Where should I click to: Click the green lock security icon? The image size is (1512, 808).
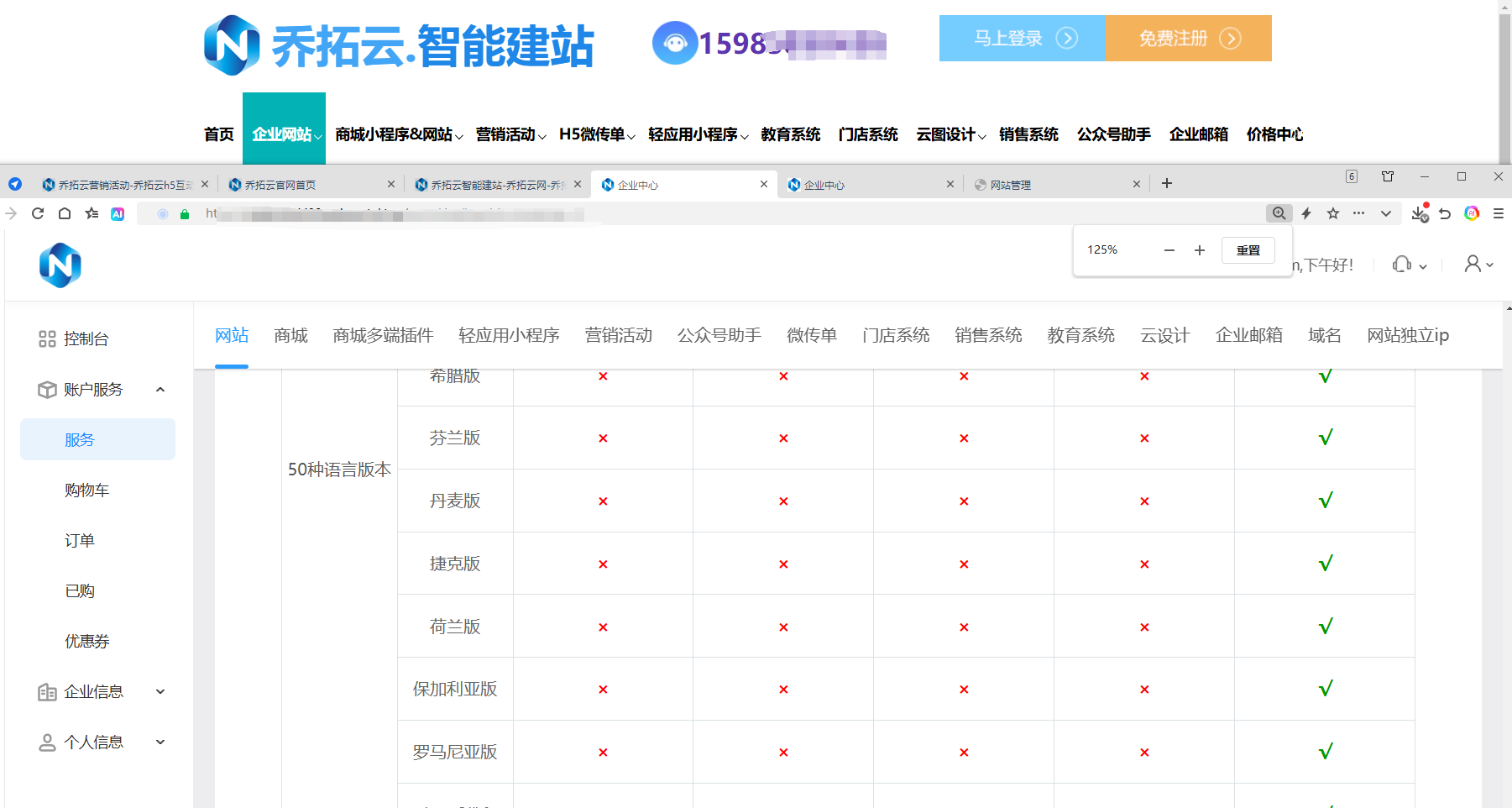(185, 214)
